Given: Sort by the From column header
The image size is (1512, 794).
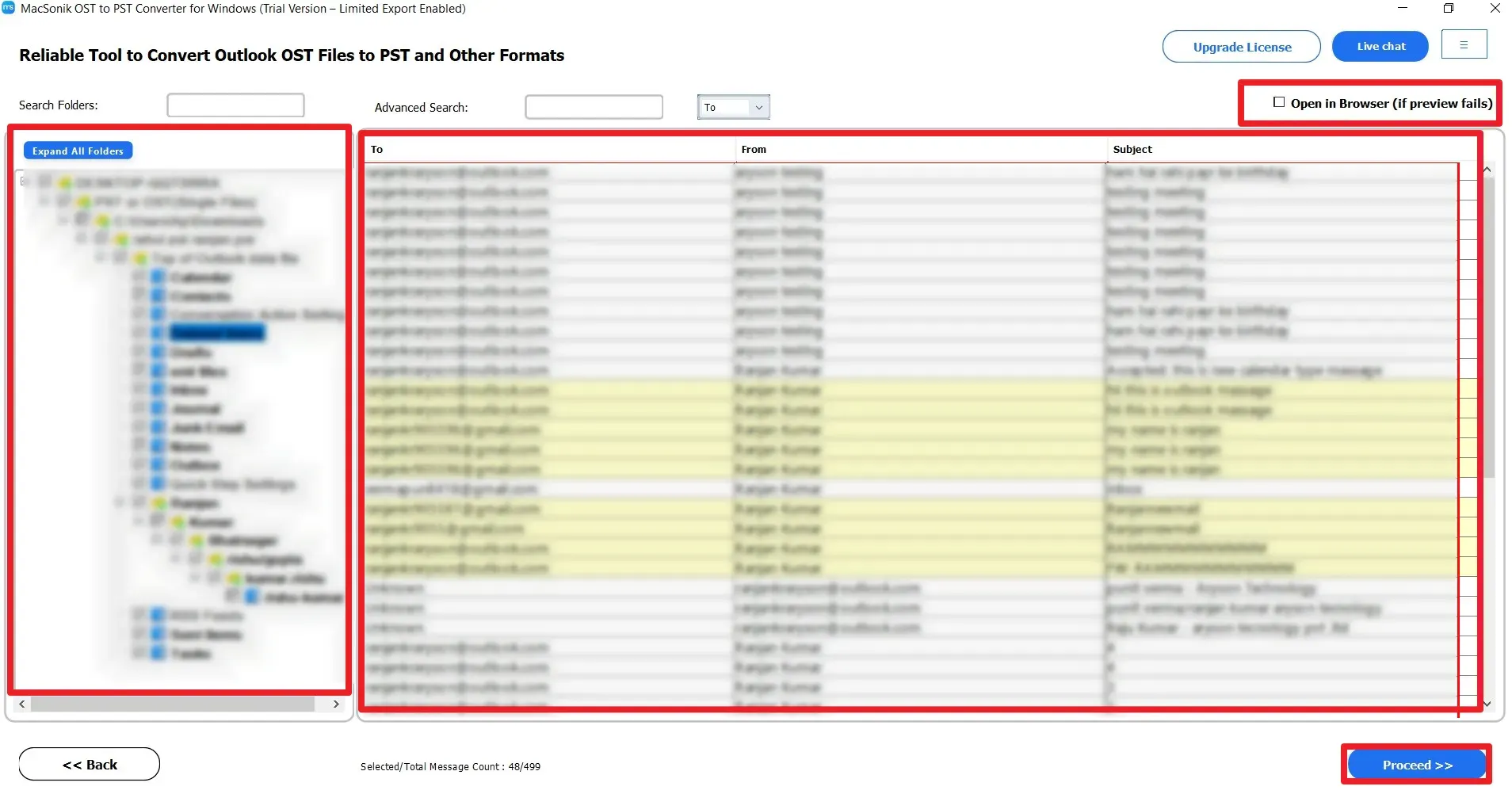Looking at the screenshot, I should 921,149.
